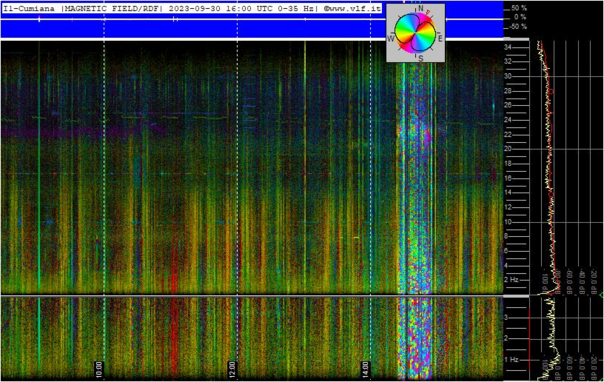Click the 30 frequency tick label
Screen dimensions: 604x382
[x=508, y=76]
